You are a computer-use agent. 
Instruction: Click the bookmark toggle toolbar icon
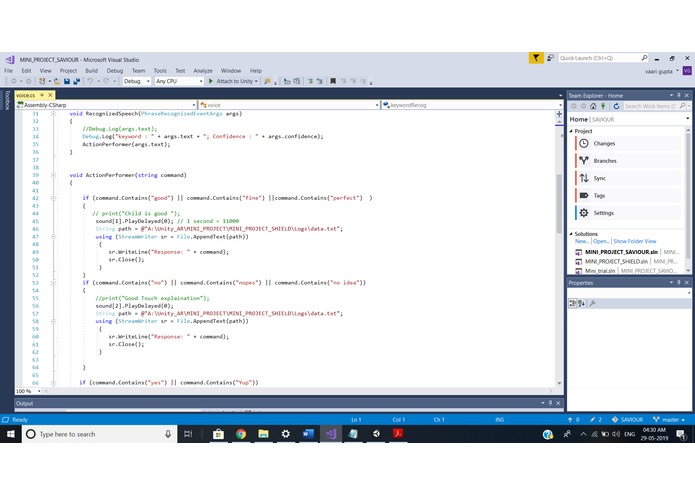tap(333, 81)
